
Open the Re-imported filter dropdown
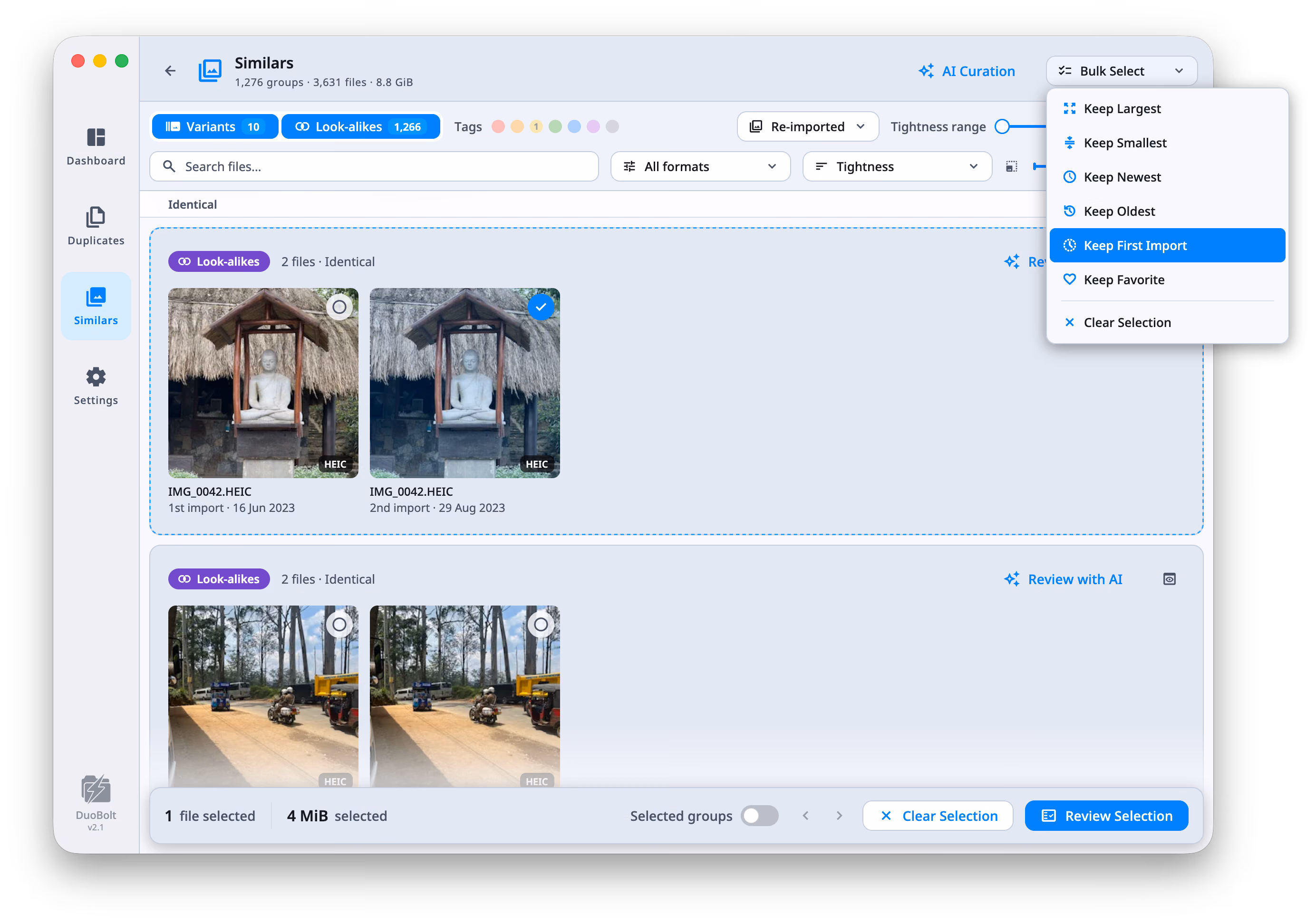coord(808,126)
